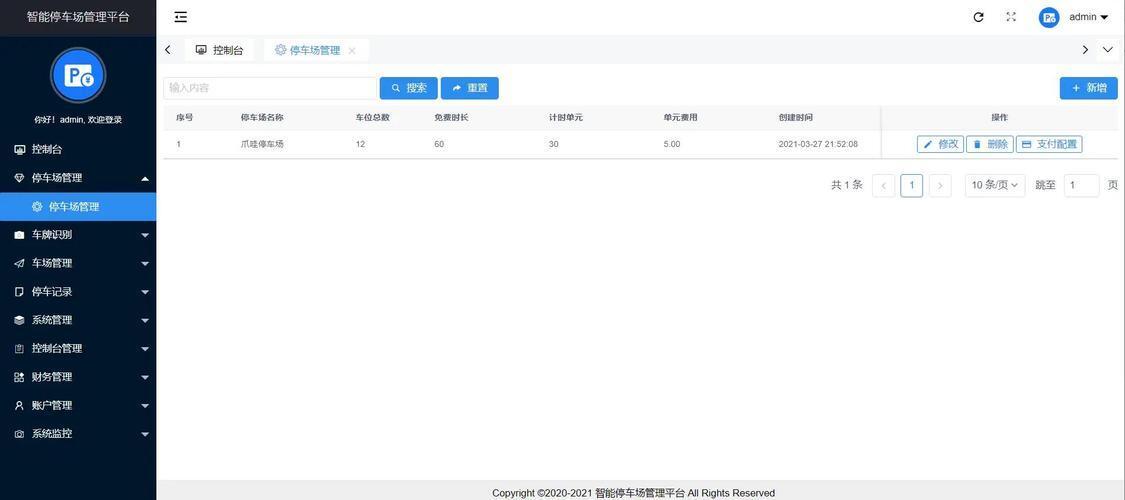Click the 5.00 unit fee cell
1125x500 pixels.
click(x=672, y=144)
